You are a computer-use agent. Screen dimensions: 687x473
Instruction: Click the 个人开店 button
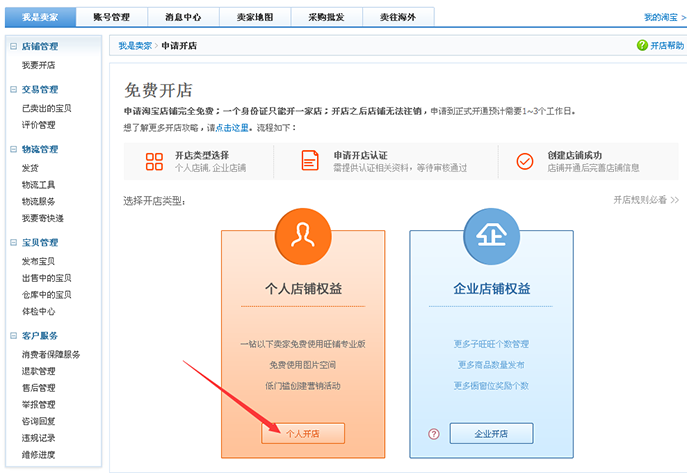pyautogui.click(x=303, y=434)
